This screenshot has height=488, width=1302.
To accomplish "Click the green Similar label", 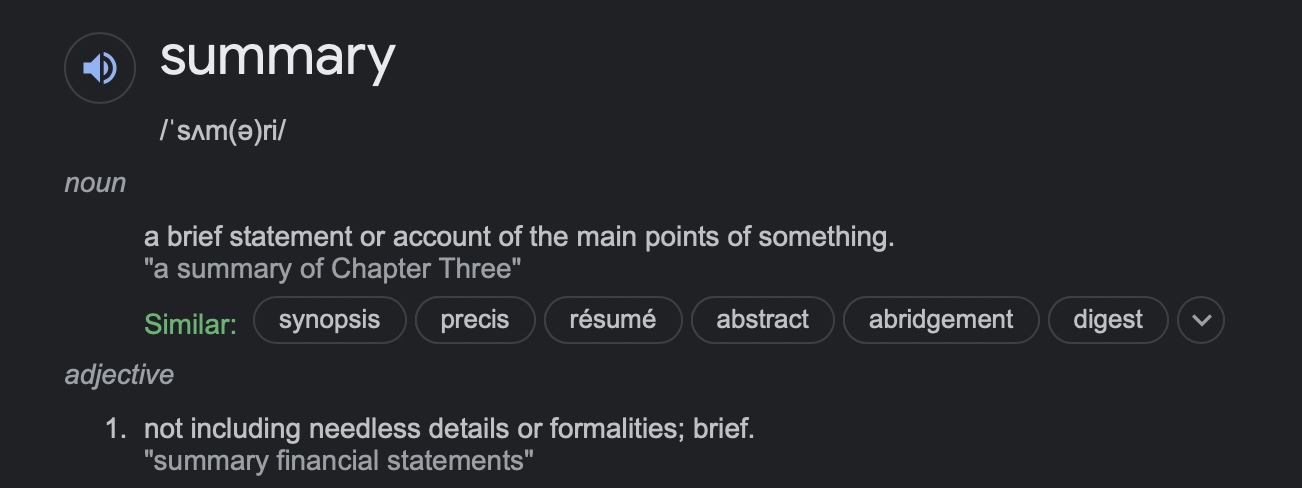I will (x=190, y=324).
